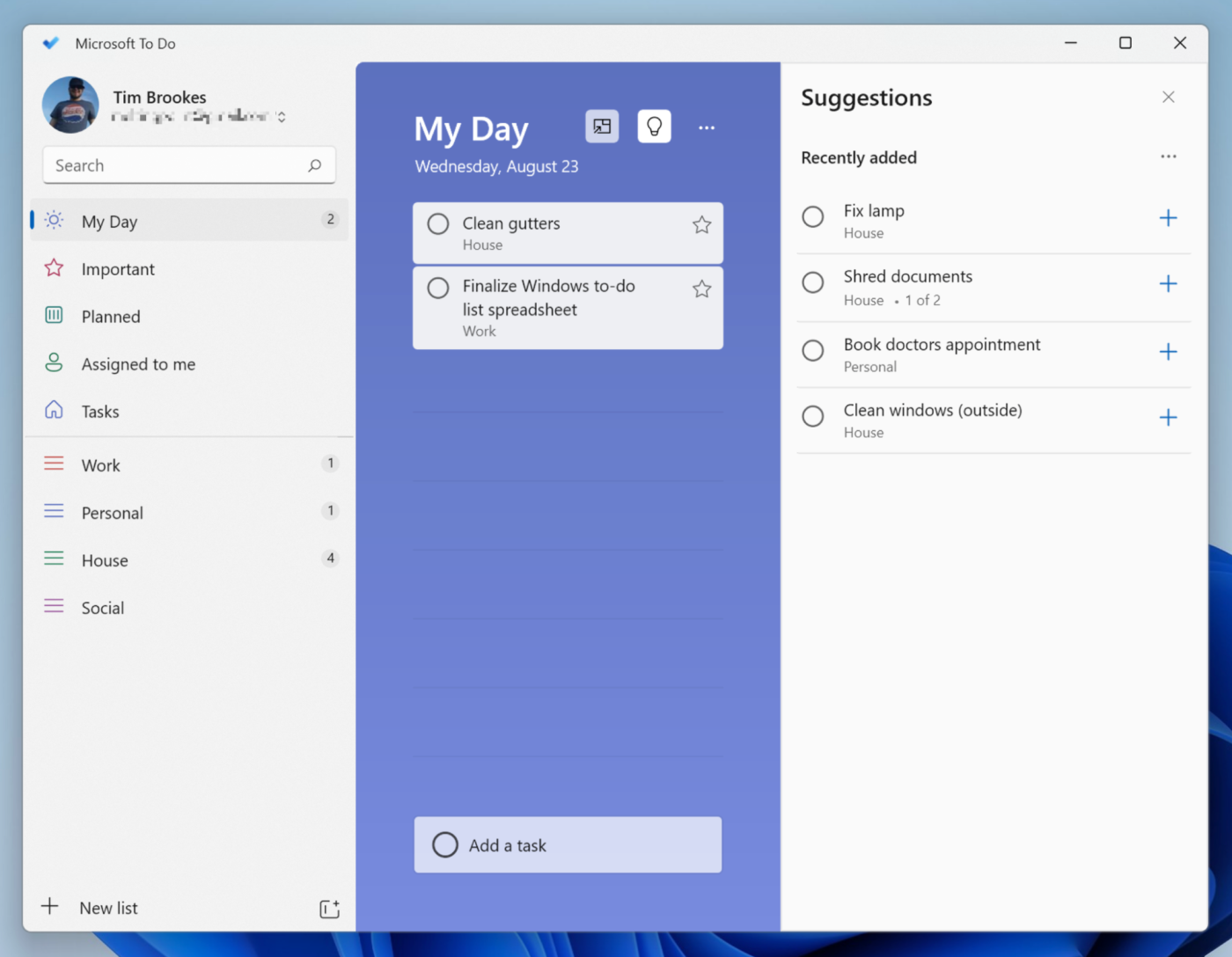This screenshot has width=1232, height=957.
Task: Mark Fix lamp suggestion complete
Action: pos(813,216)
